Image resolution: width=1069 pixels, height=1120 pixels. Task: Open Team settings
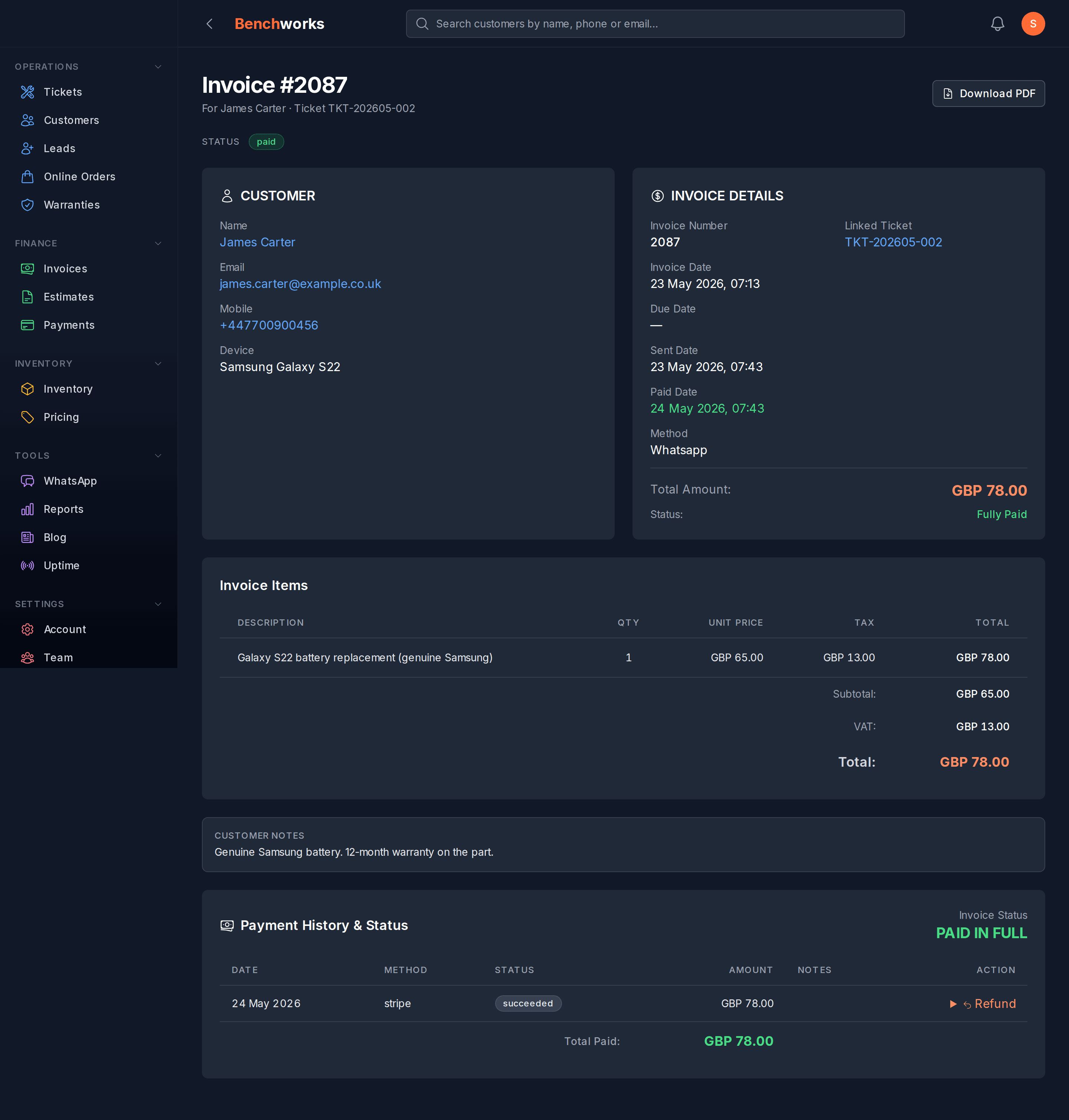[88, 658]
